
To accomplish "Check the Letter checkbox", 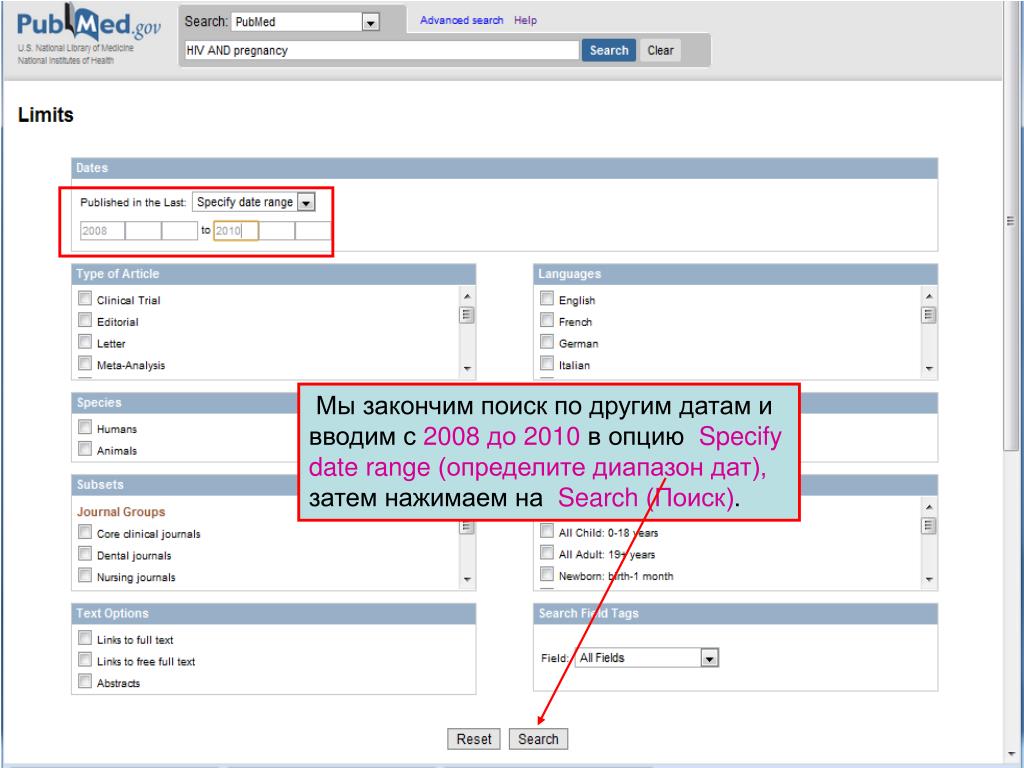I will 85,342.
